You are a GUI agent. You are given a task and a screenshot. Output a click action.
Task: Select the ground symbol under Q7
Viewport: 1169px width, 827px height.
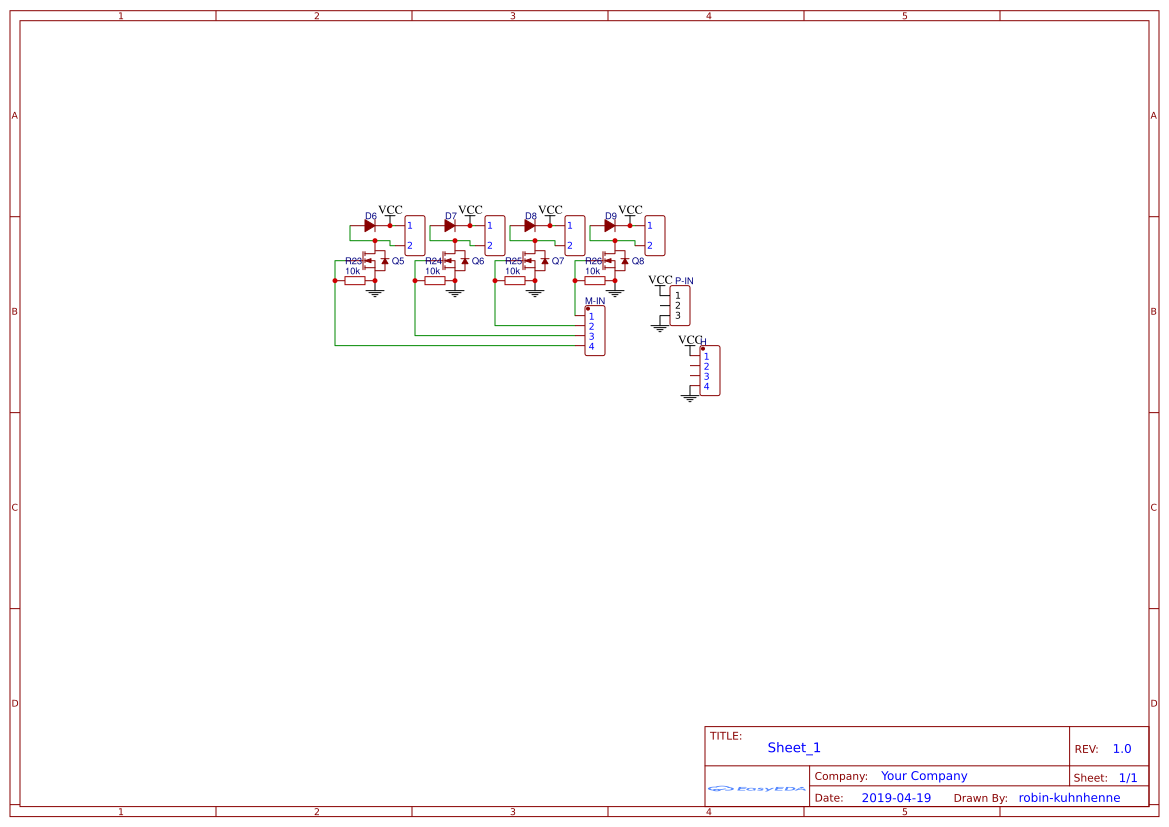pyautogui.click(x=535, y=293)
